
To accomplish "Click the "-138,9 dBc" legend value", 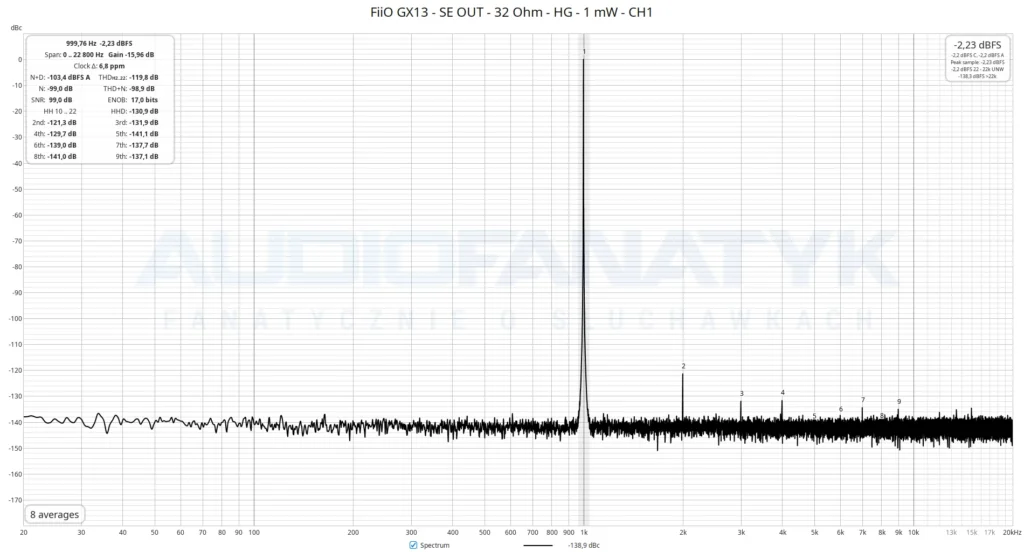I will coord(583,545).
